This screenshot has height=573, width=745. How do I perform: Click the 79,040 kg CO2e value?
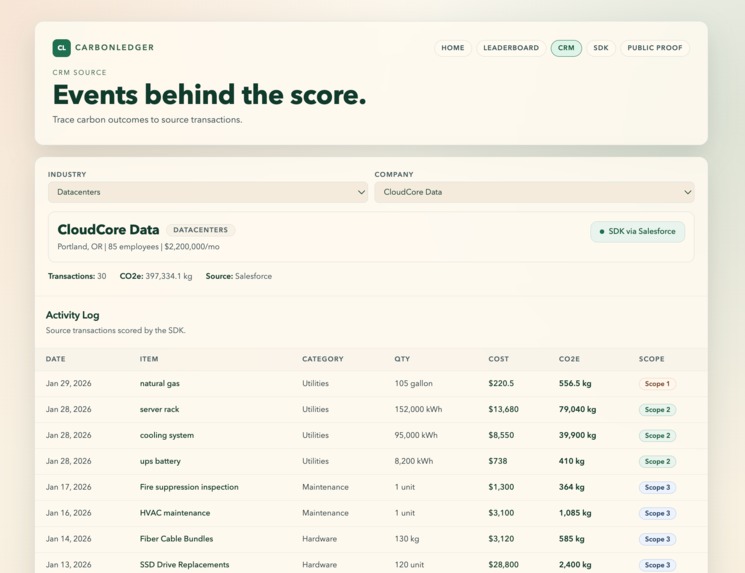577,409
